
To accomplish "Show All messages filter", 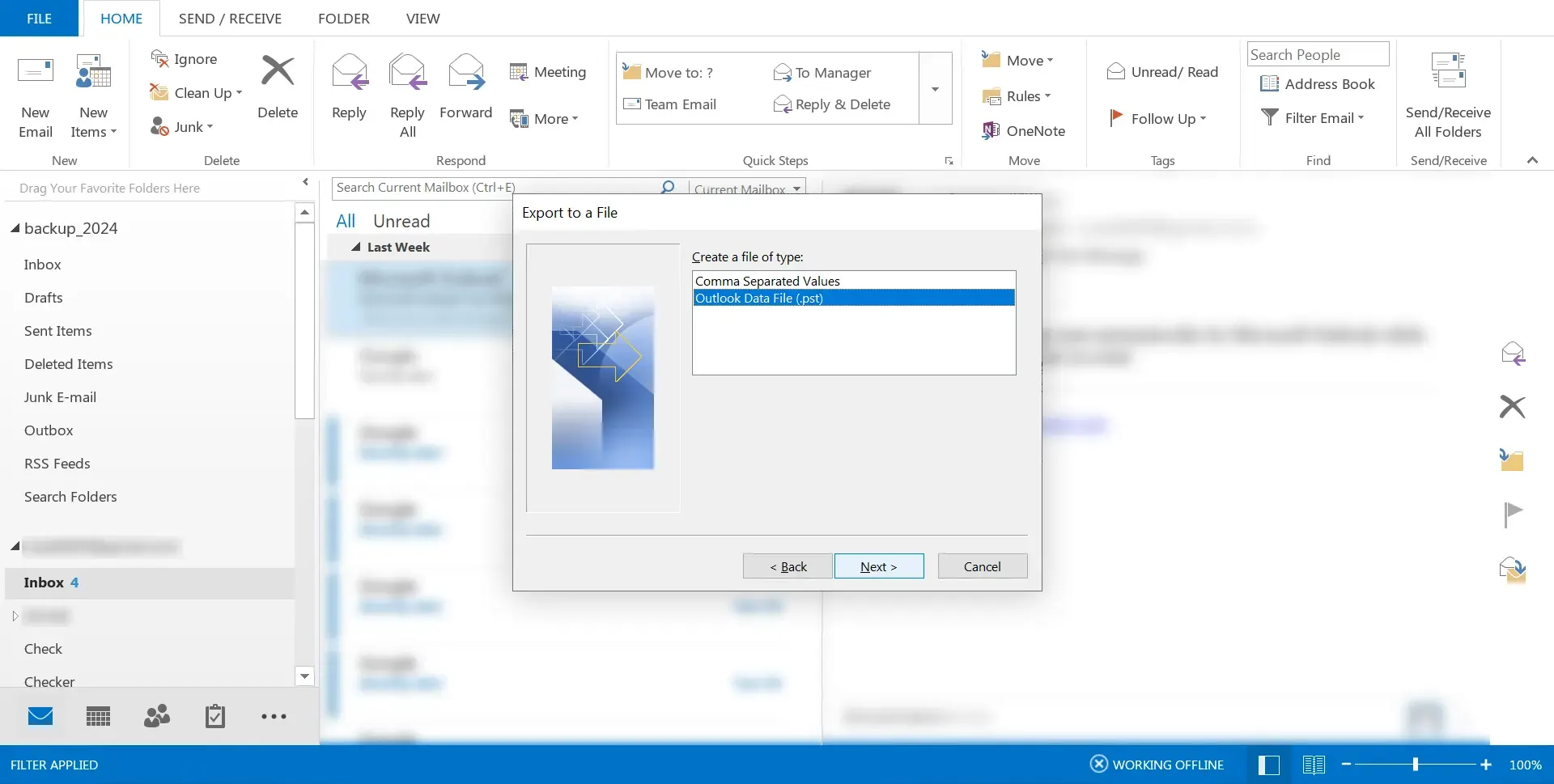I will pyautogui.click(x=346, y=221).
